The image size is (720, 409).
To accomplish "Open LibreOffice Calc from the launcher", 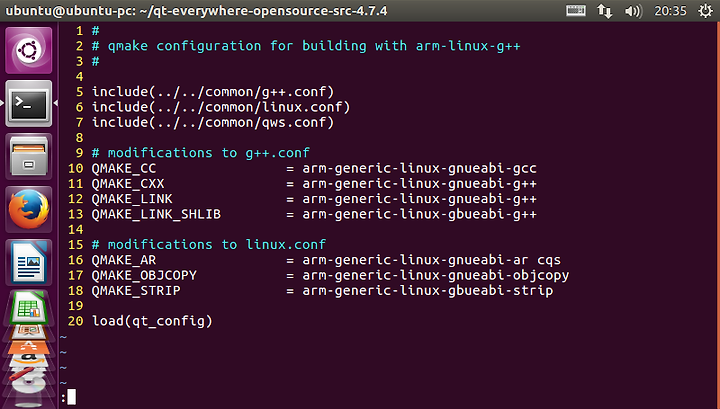I will pos(28,307).
